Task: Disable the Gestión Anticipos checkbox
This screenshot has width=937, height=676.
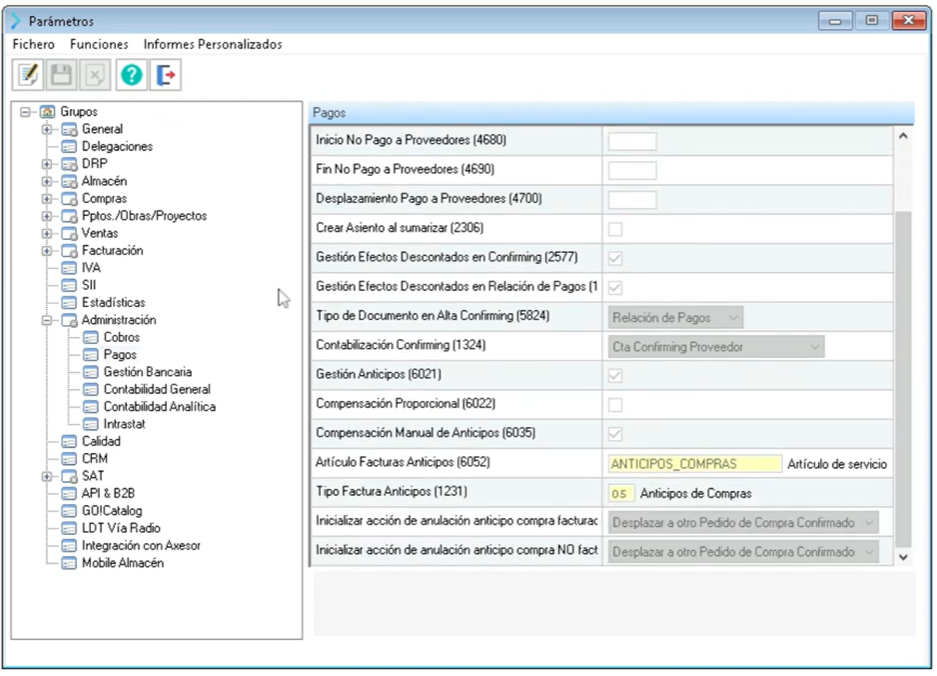Action: pos(615,375)
